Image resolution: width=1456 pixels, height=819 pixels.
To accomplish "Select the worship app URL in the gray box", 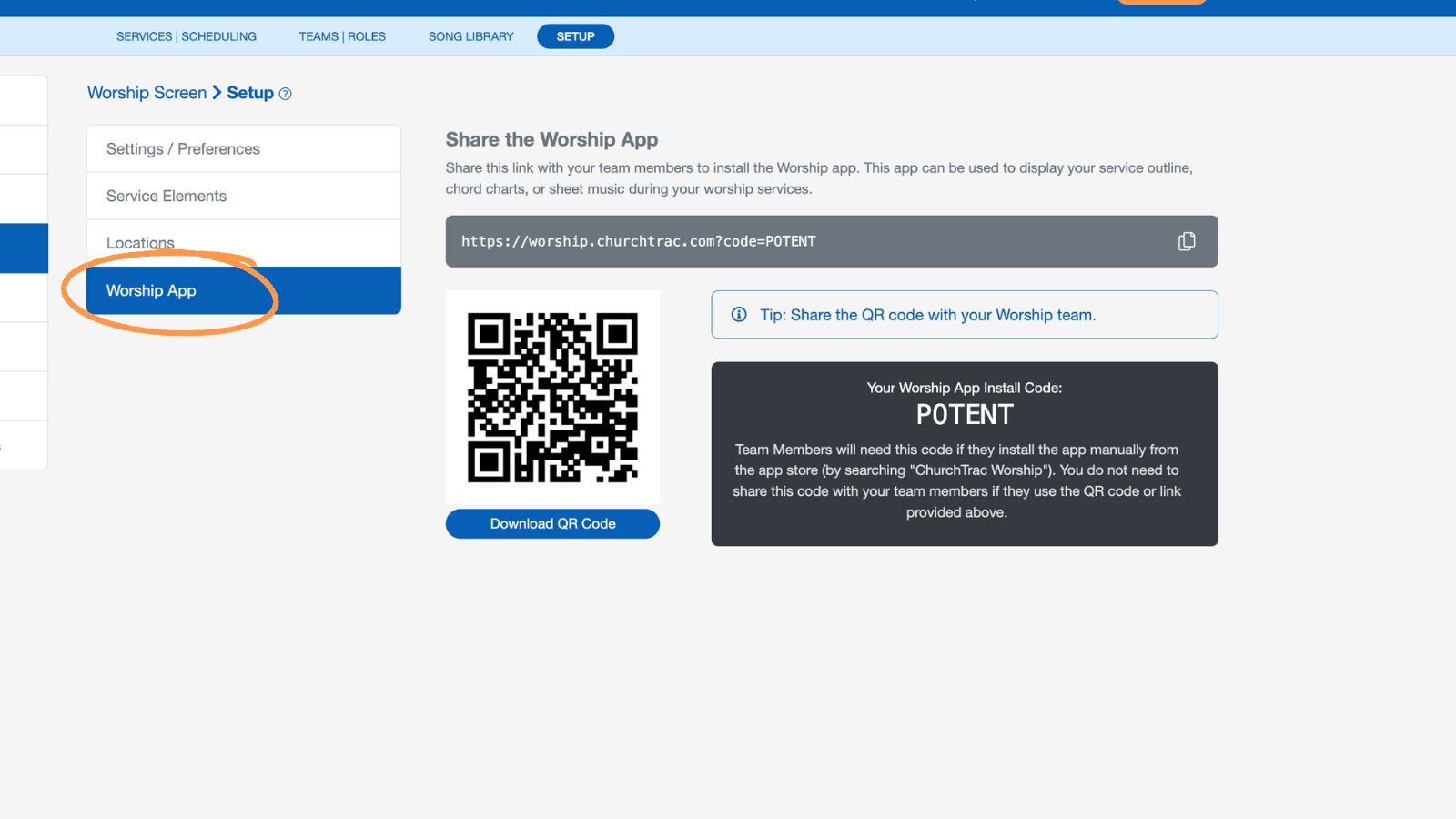I will 637,241.
